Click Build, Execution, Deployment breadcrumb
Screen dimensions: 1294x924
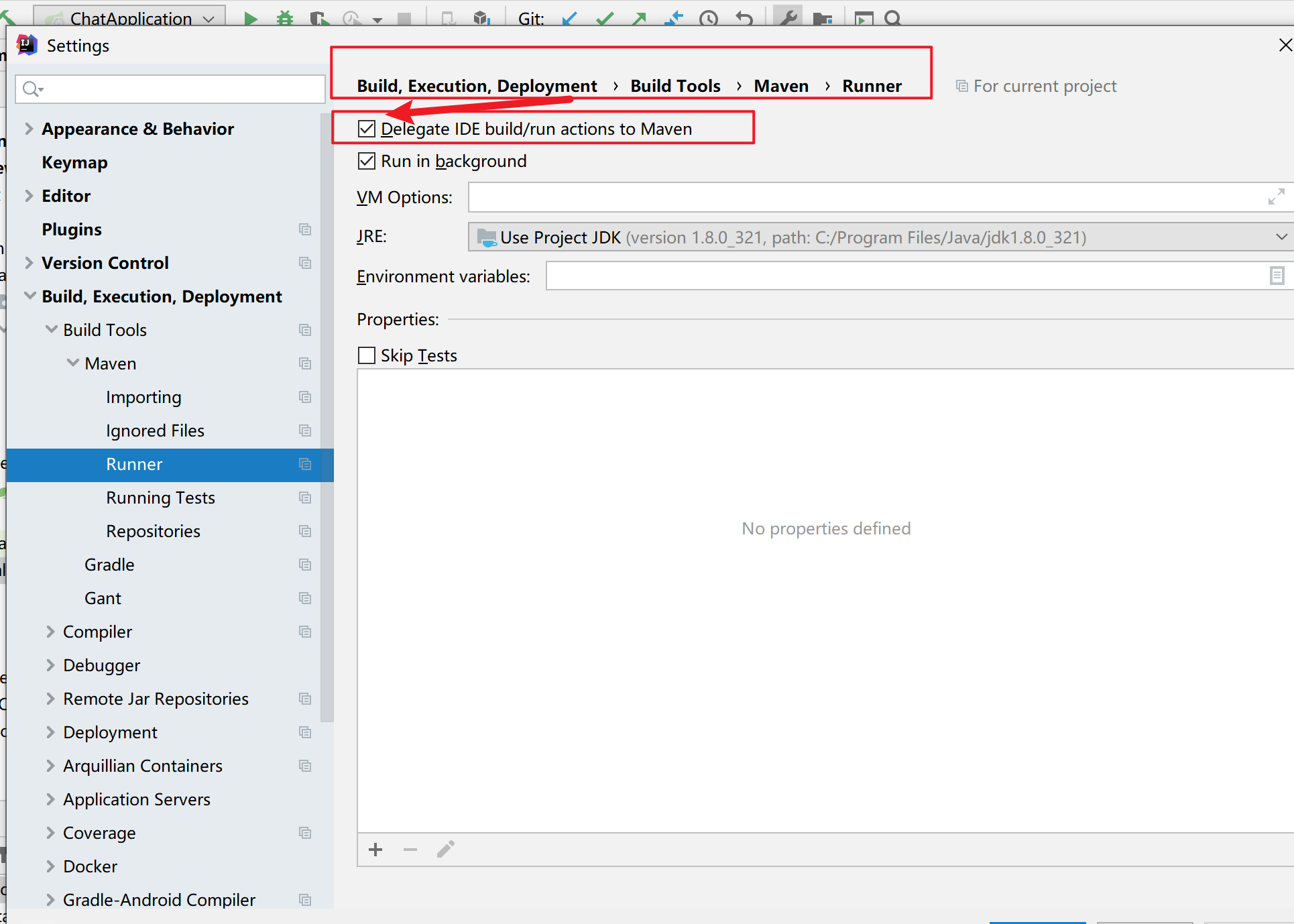477,86
